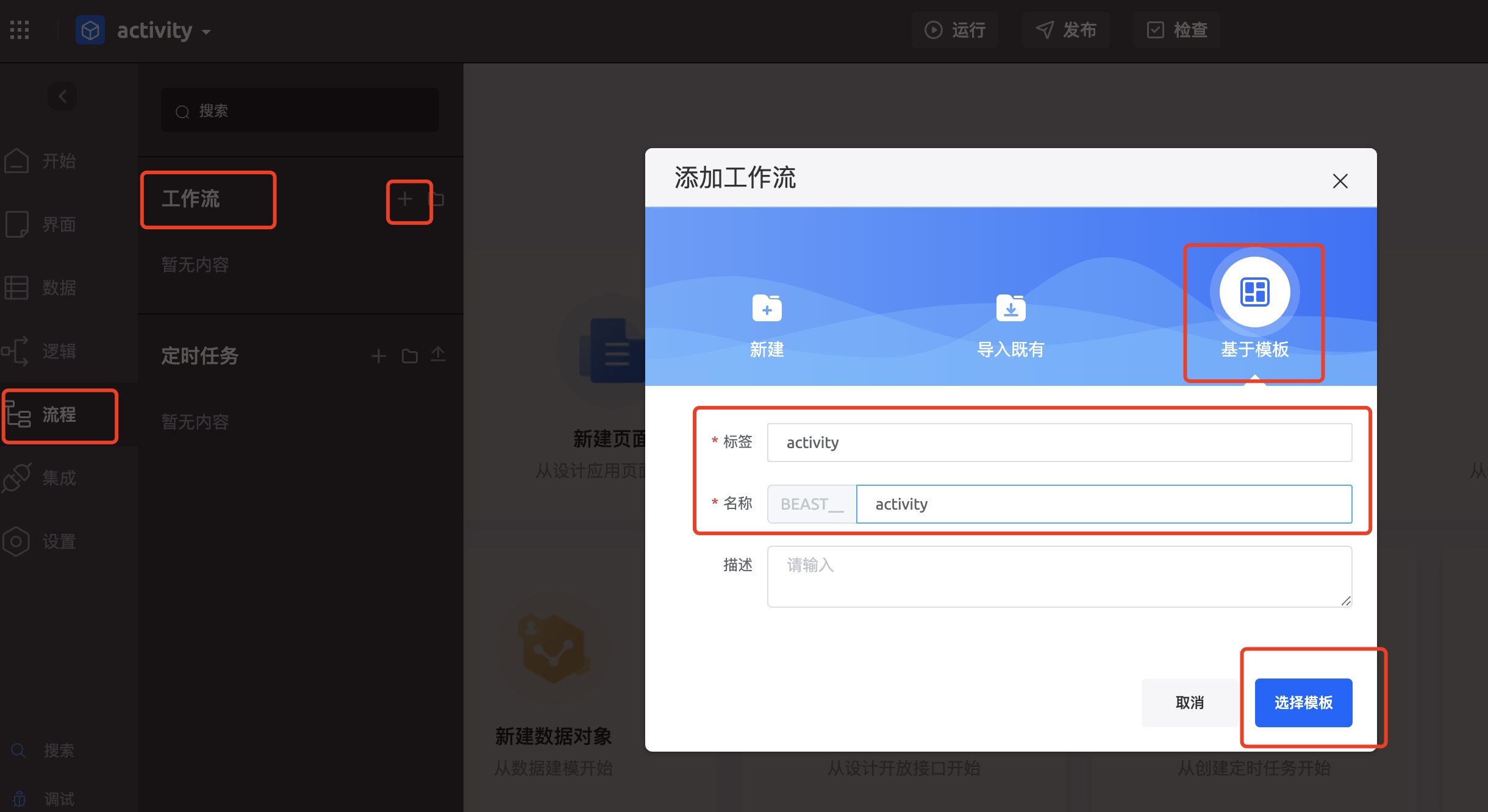The height and width of the screenshot is (812, 1488).
Task: Close the 添加工作流 dialog
Action: pyautogui.click(x=1340, y=181)
